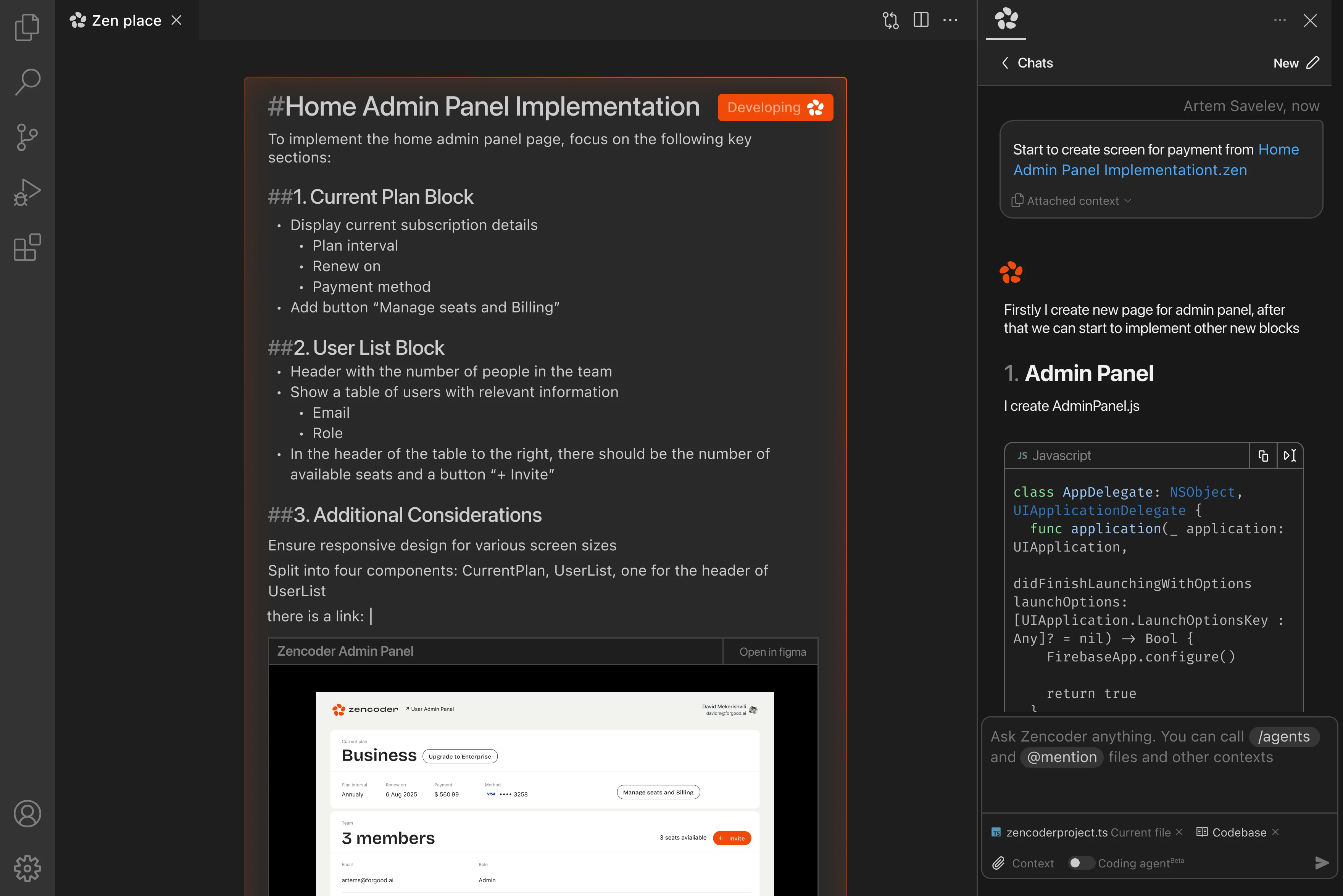
Task: Remove zencoderproject.ts current file context
Action: click(1179, 833)
